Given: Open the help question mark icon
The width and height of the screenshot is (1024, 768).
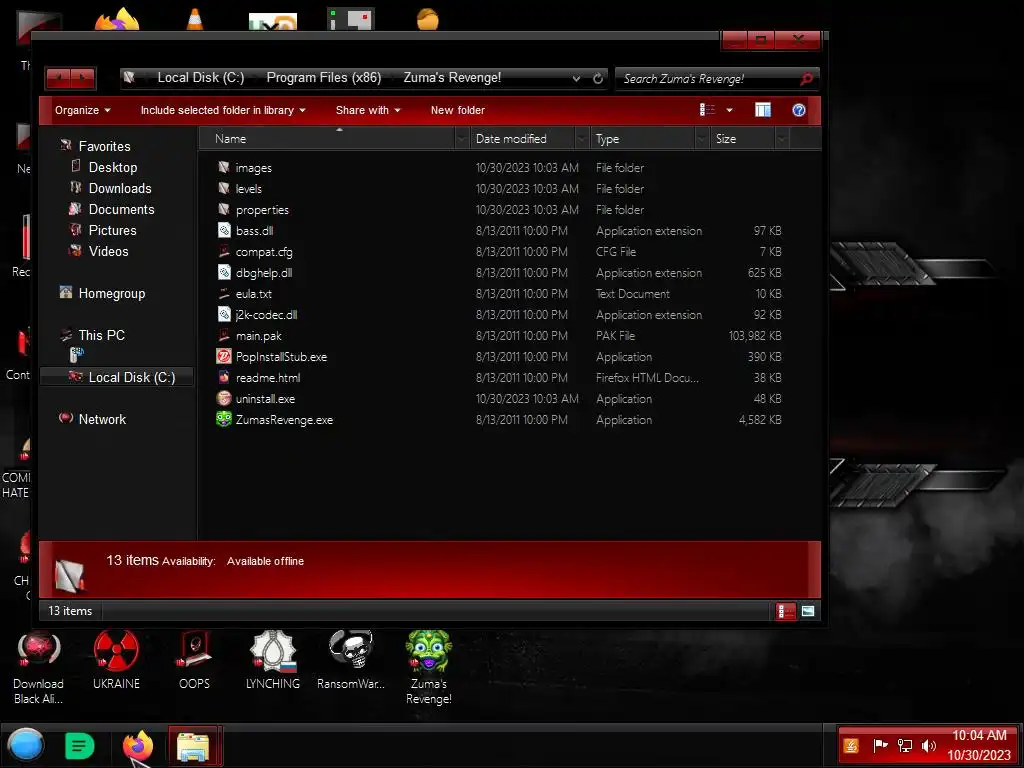Looking at the screenshot, I should point(798,110).
